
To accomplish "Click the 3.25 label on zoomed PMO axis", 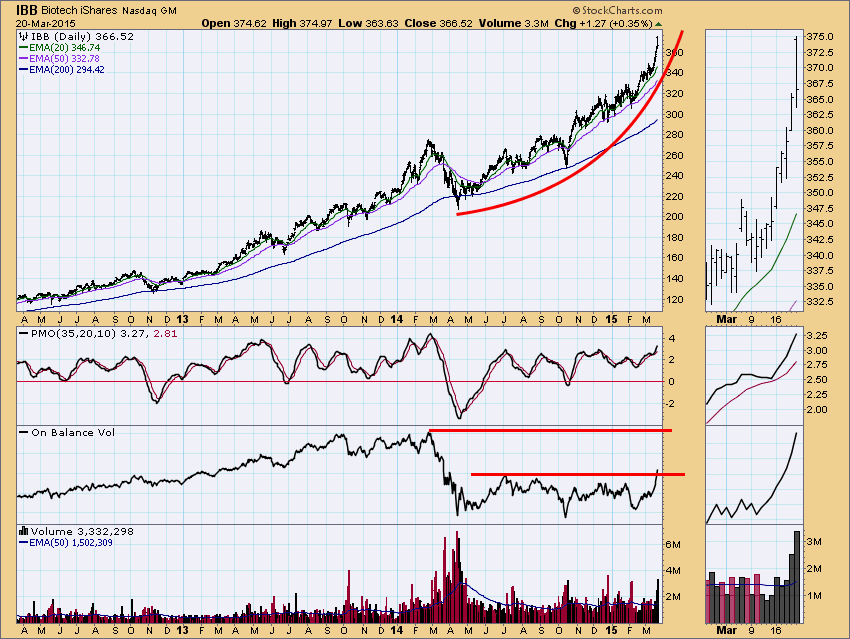I will coord(817,335).
